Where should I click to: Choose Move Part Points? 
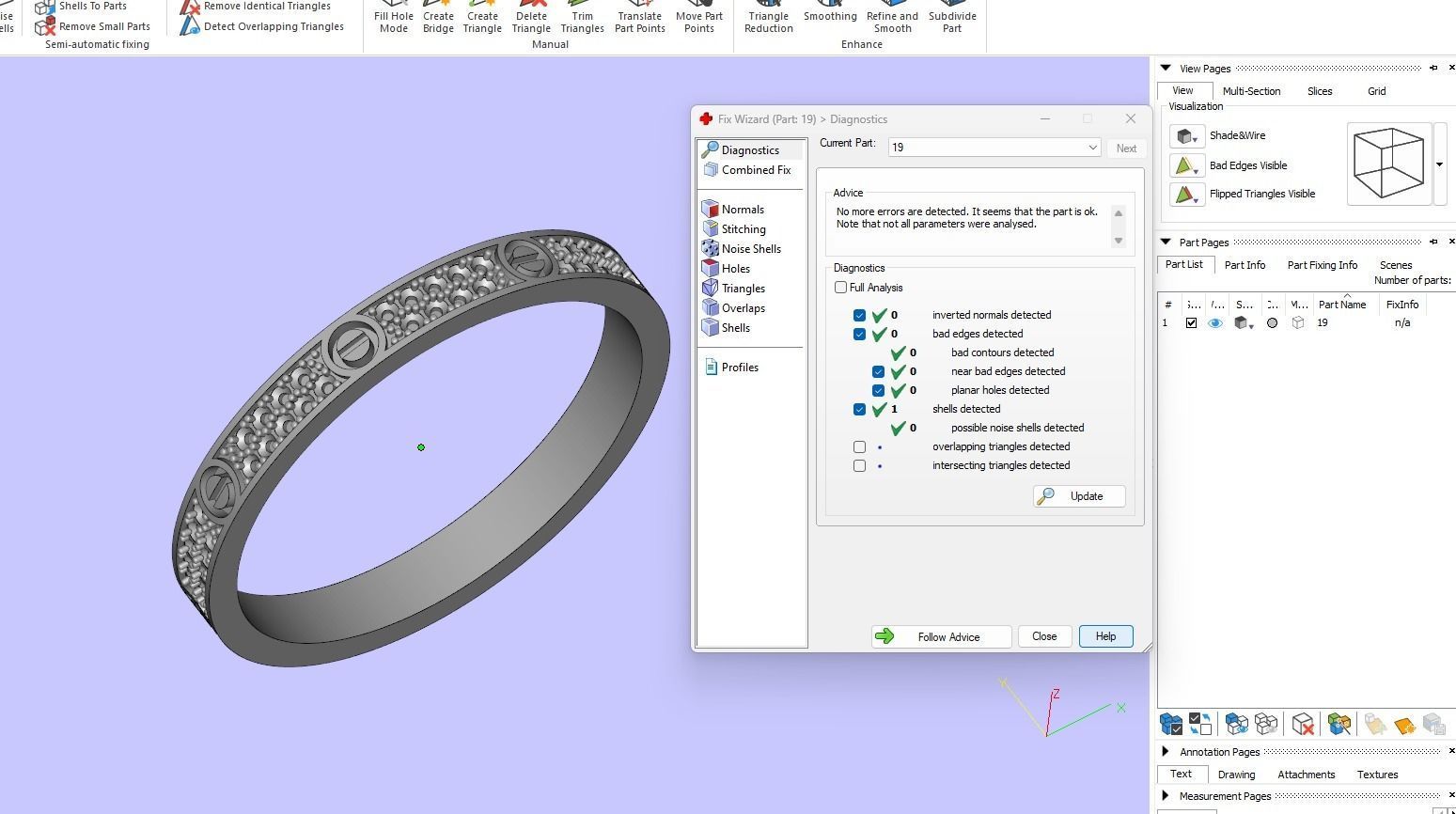(699, 17)
